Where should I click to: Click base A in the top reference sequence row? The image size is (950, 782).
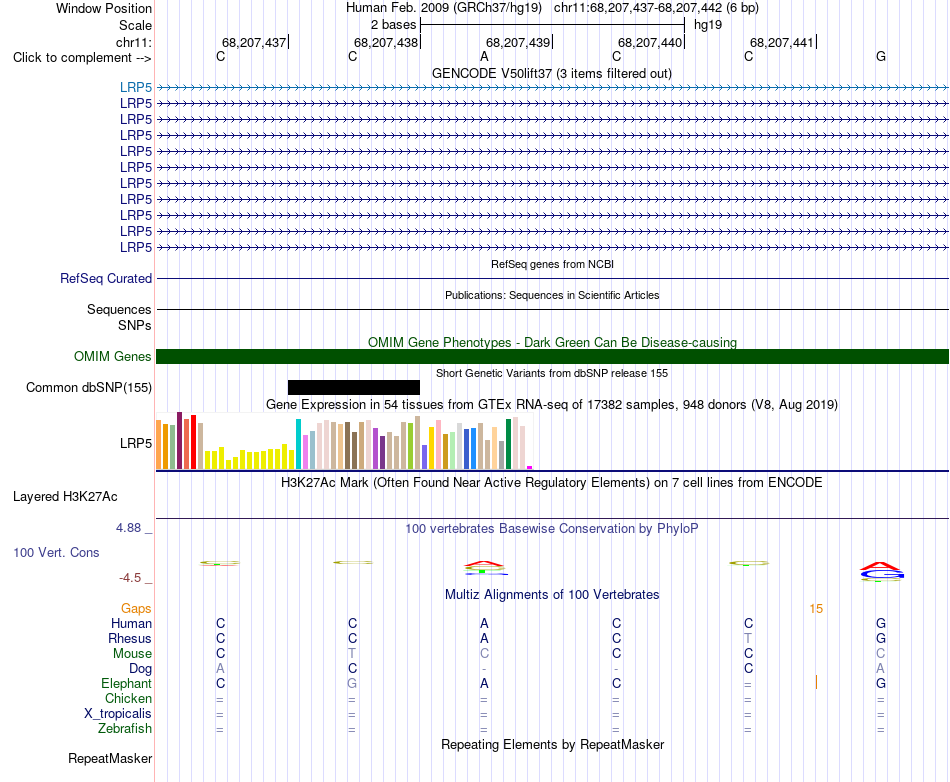tap(484, 56)
